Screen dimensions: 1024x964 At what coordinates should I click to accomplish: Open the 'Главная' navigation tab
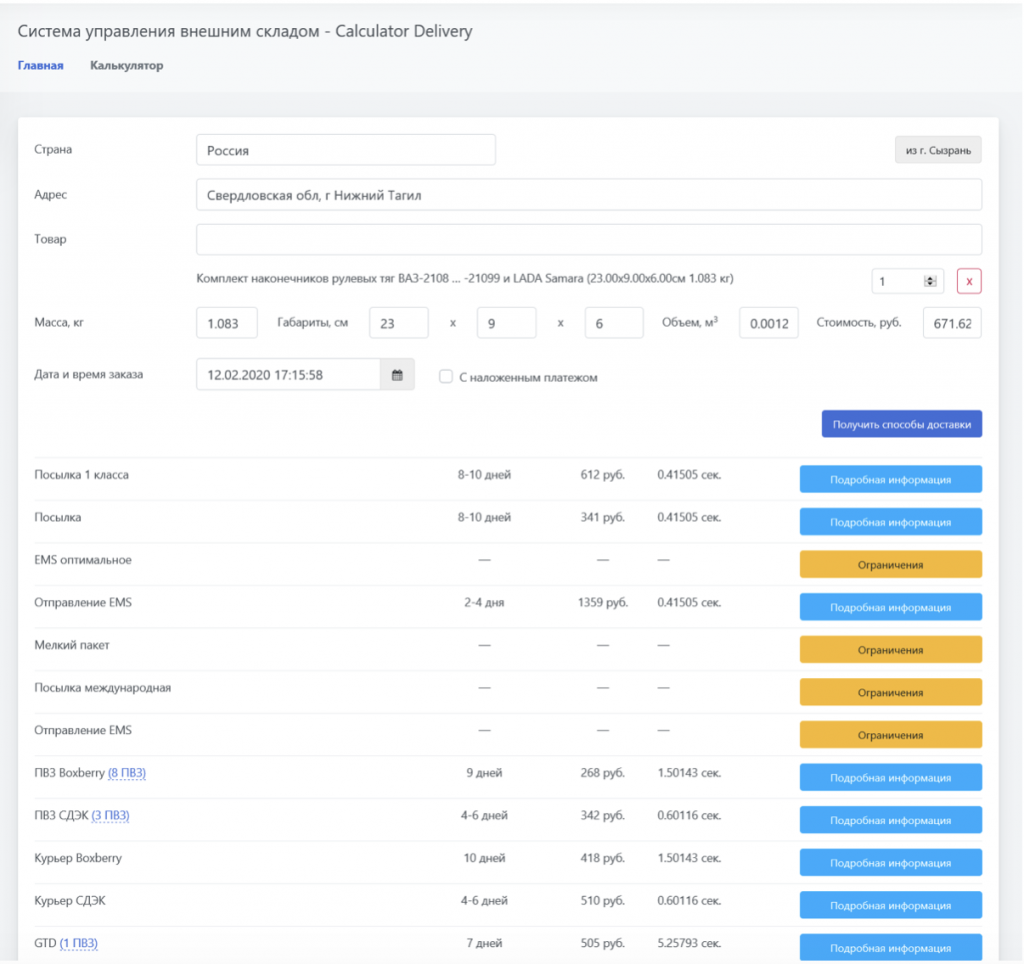pos(41,66)
